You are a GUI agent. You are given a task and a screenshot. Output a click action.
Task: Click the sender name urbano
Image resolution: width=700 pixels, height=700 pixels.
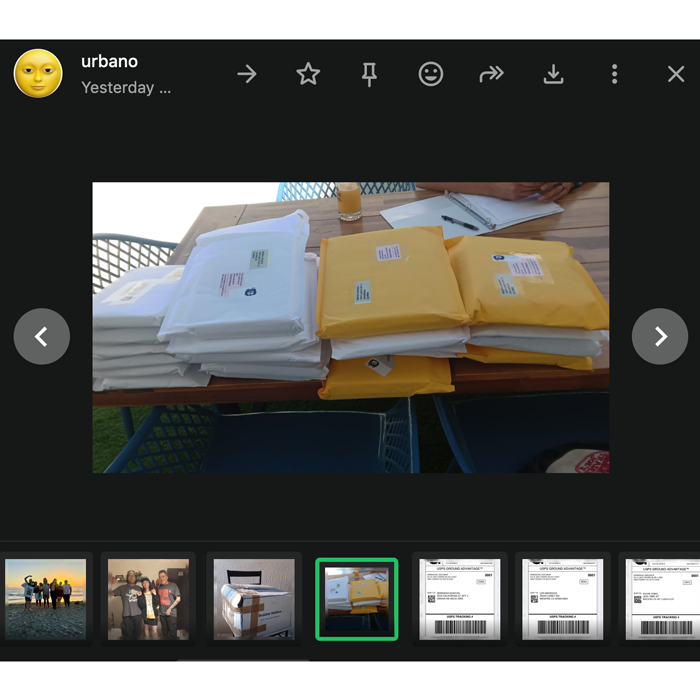(x=109, y=61)
